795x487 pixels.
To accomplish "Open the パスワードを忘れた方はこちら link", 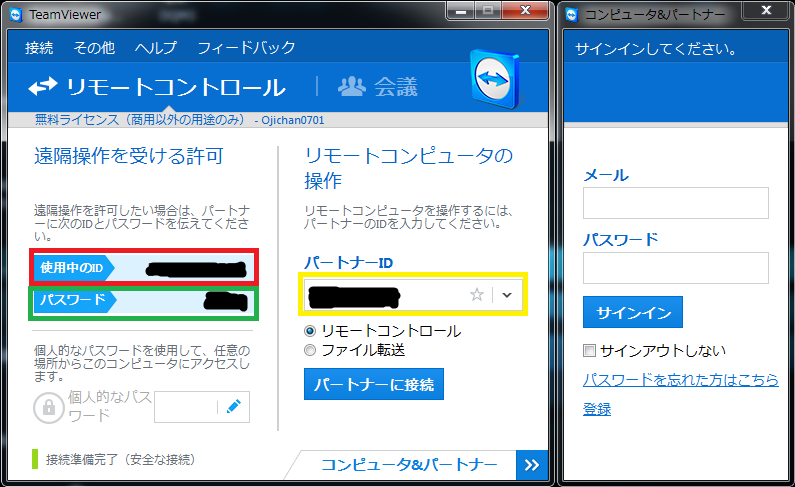I will 681,380.
